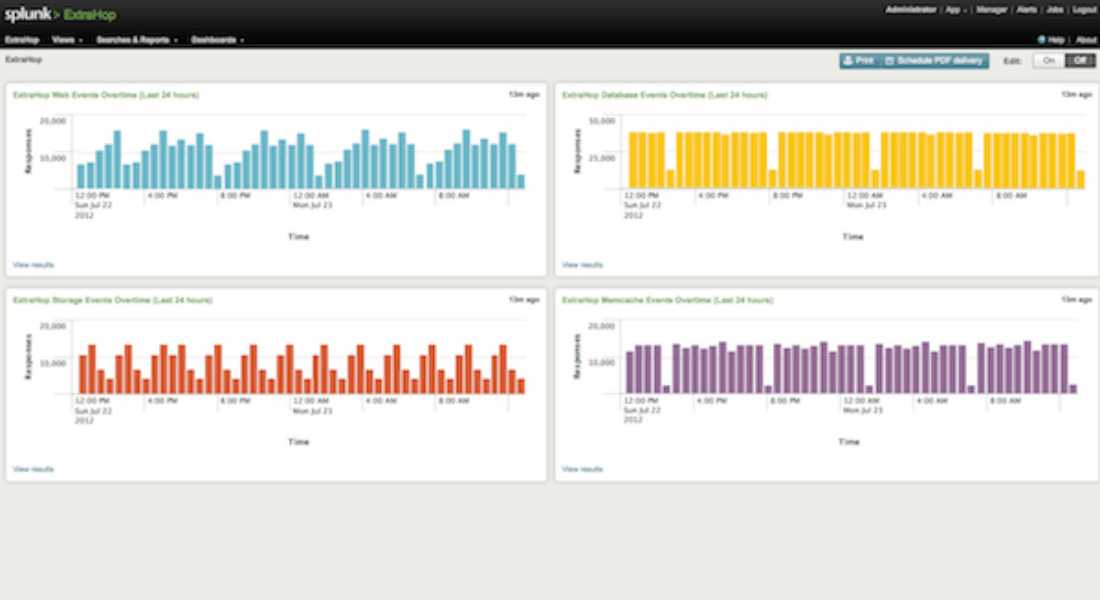Screen dimensions: 1100x600
Task: Open the Jobs link
Action: (x=1054, y=10)
